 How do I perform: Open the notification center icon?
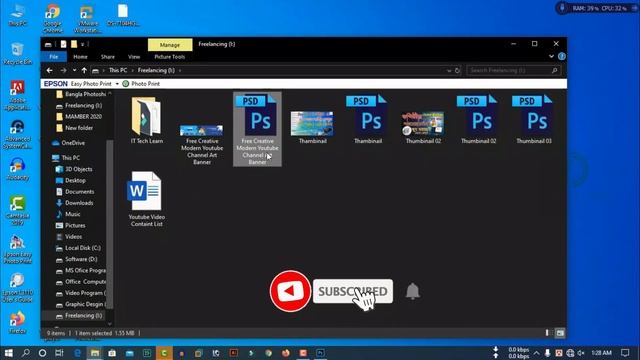click(625, 353)
